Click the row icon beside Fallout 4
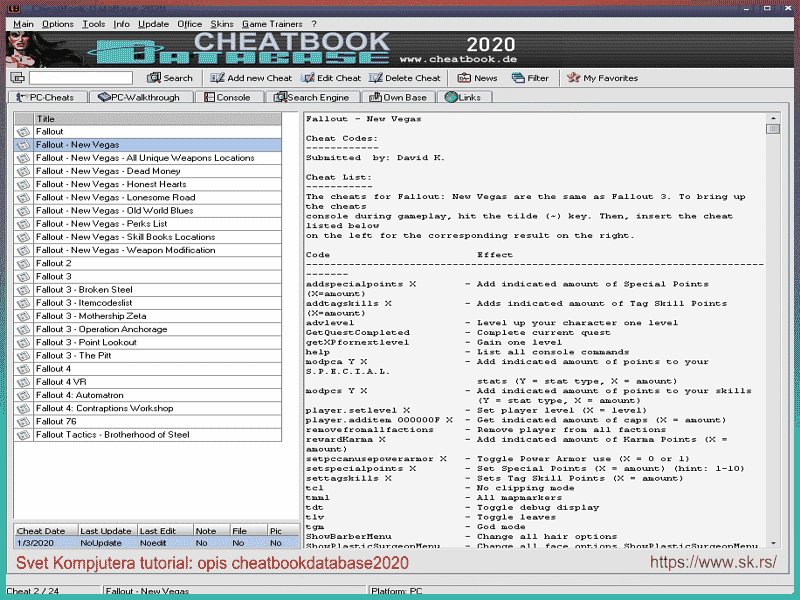Viewport: 800px width, 600px height. [23, 369]
